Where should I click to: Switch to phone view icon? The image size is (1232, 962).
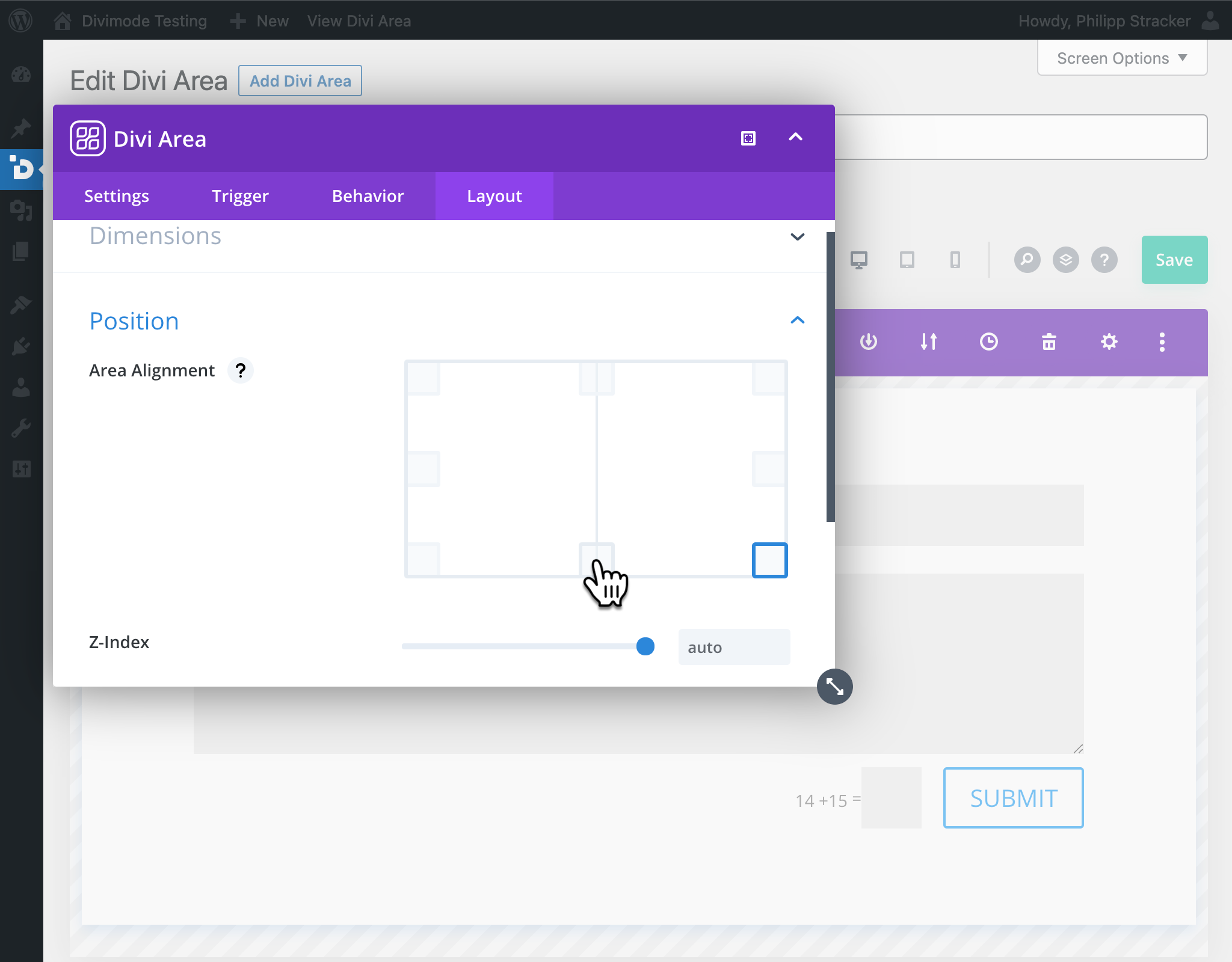tap(955, 260)
